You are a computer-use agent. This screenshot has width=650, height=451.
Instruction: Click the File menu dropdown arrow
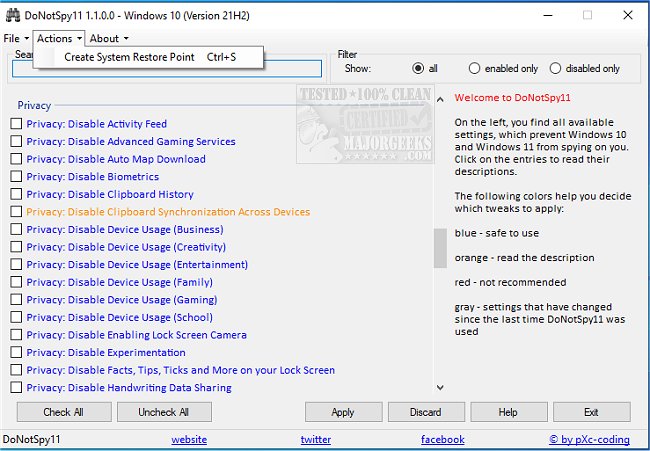[x=27, y=39]
